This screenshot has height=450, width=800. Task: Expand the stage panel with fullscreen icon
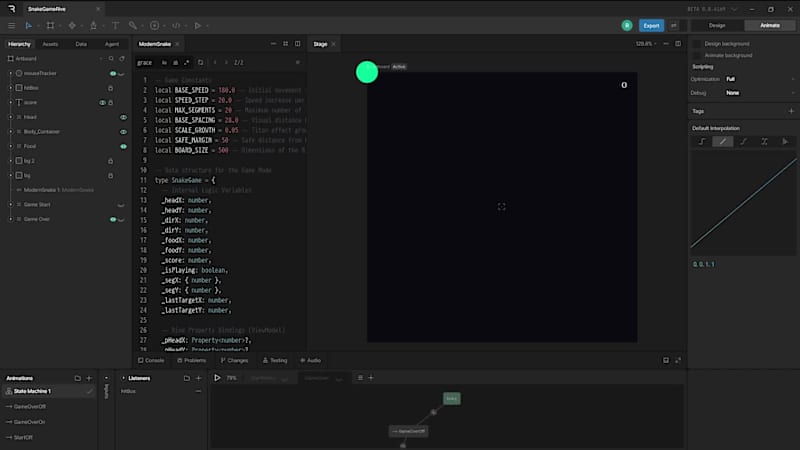[x=678, y=360]
